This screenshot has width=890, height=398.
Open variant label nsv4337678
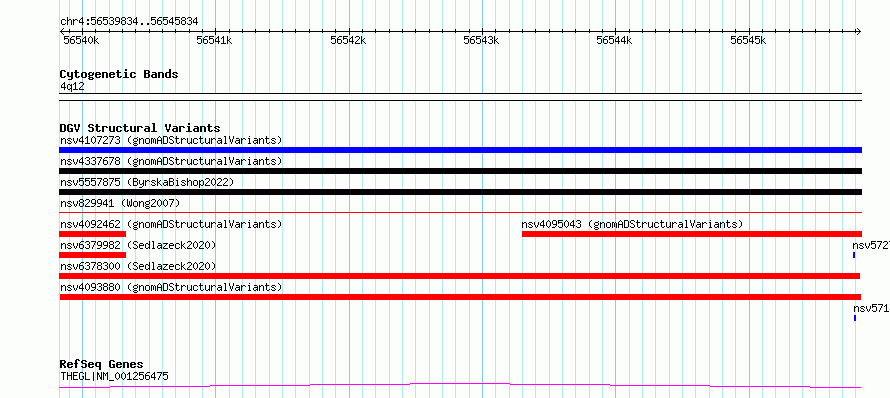point(171,161)
